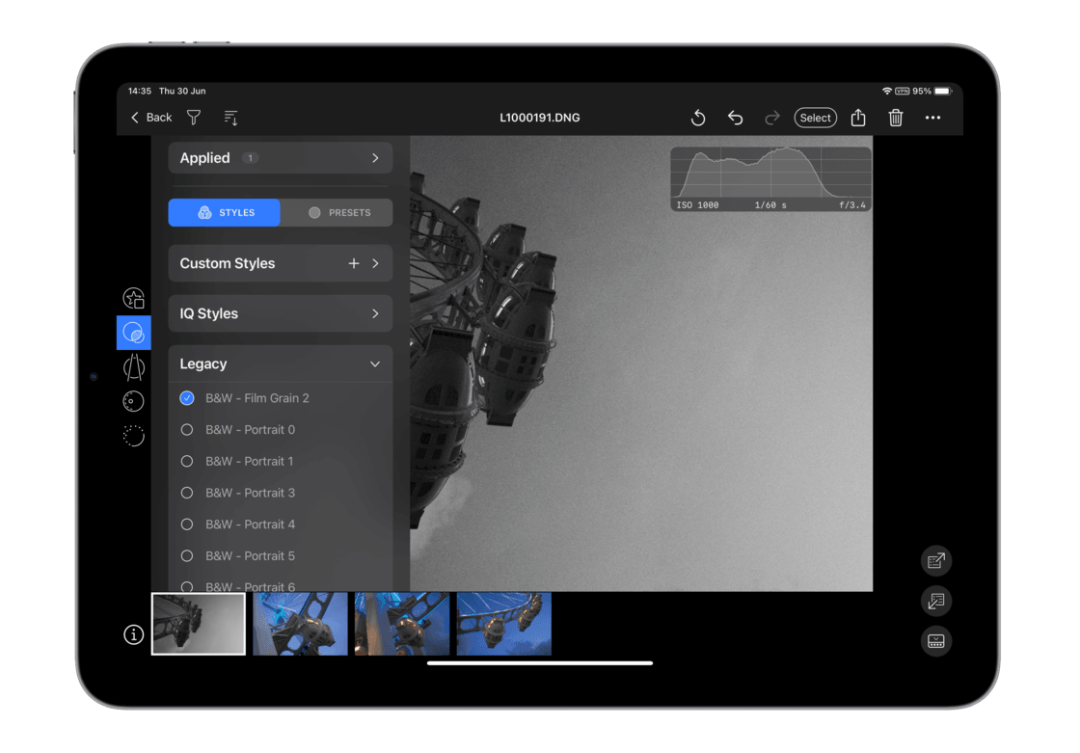
Task: Open the sort order icon
Action: [231, 118]
